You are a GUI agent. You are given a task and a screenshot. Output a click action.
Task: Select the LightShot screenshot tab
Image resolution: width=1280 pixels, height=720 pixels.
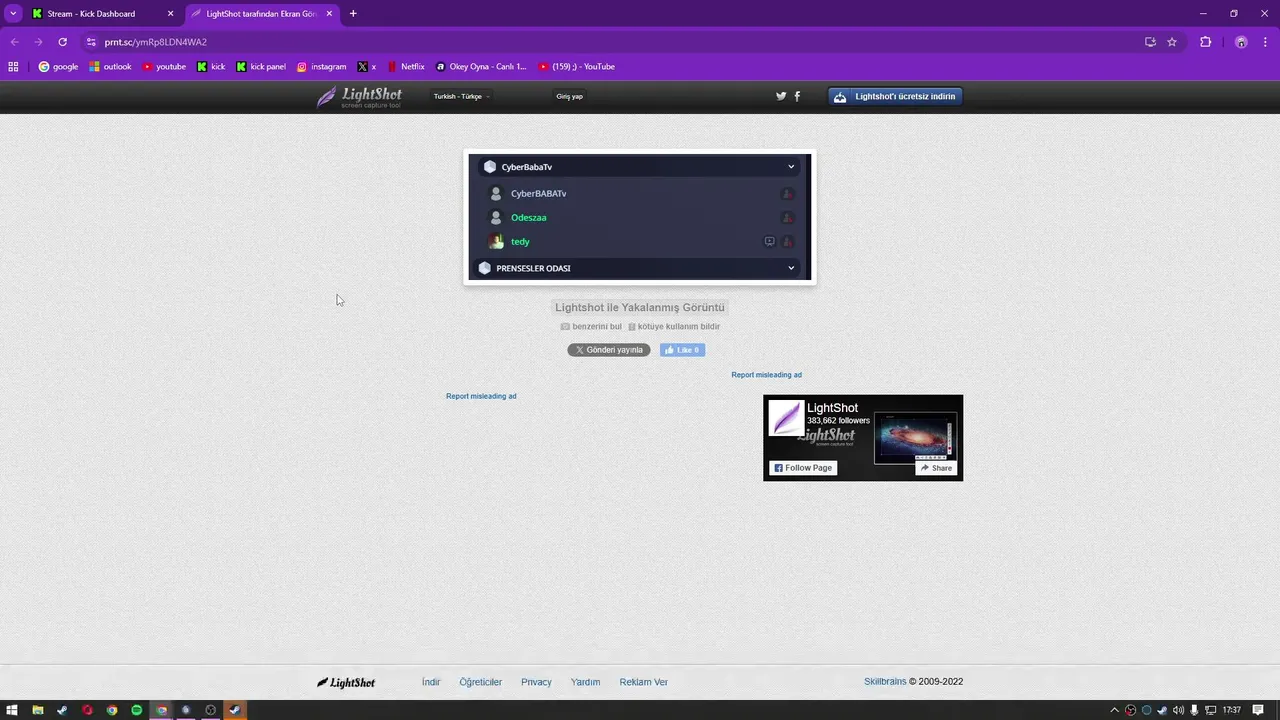(262, 14)
